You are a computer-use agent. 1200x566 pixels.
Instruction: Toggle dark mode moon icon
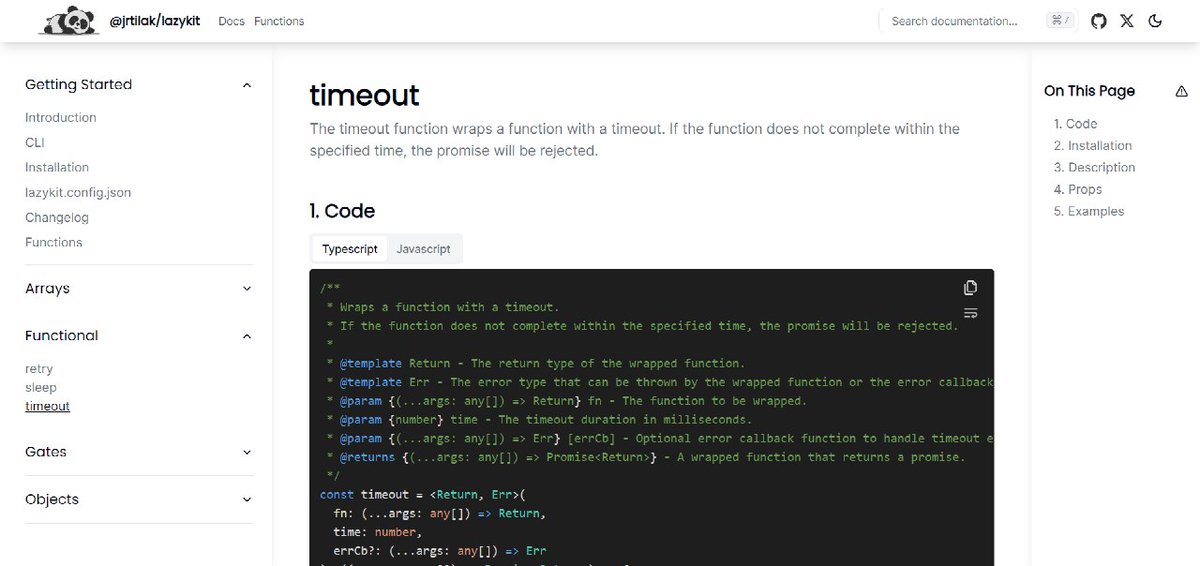tap(1155, 21)
